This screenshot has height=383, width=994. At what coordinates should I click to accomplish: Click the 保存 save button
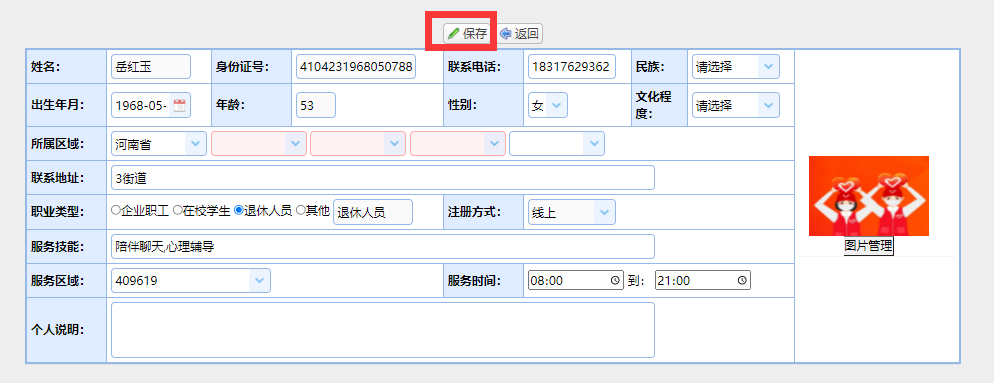coord(468,34)
